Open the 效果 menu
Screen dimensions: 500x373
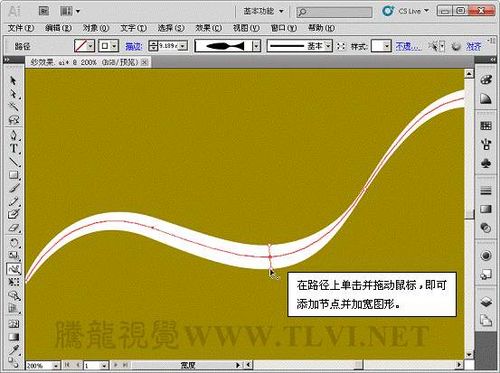pos(209,28)
